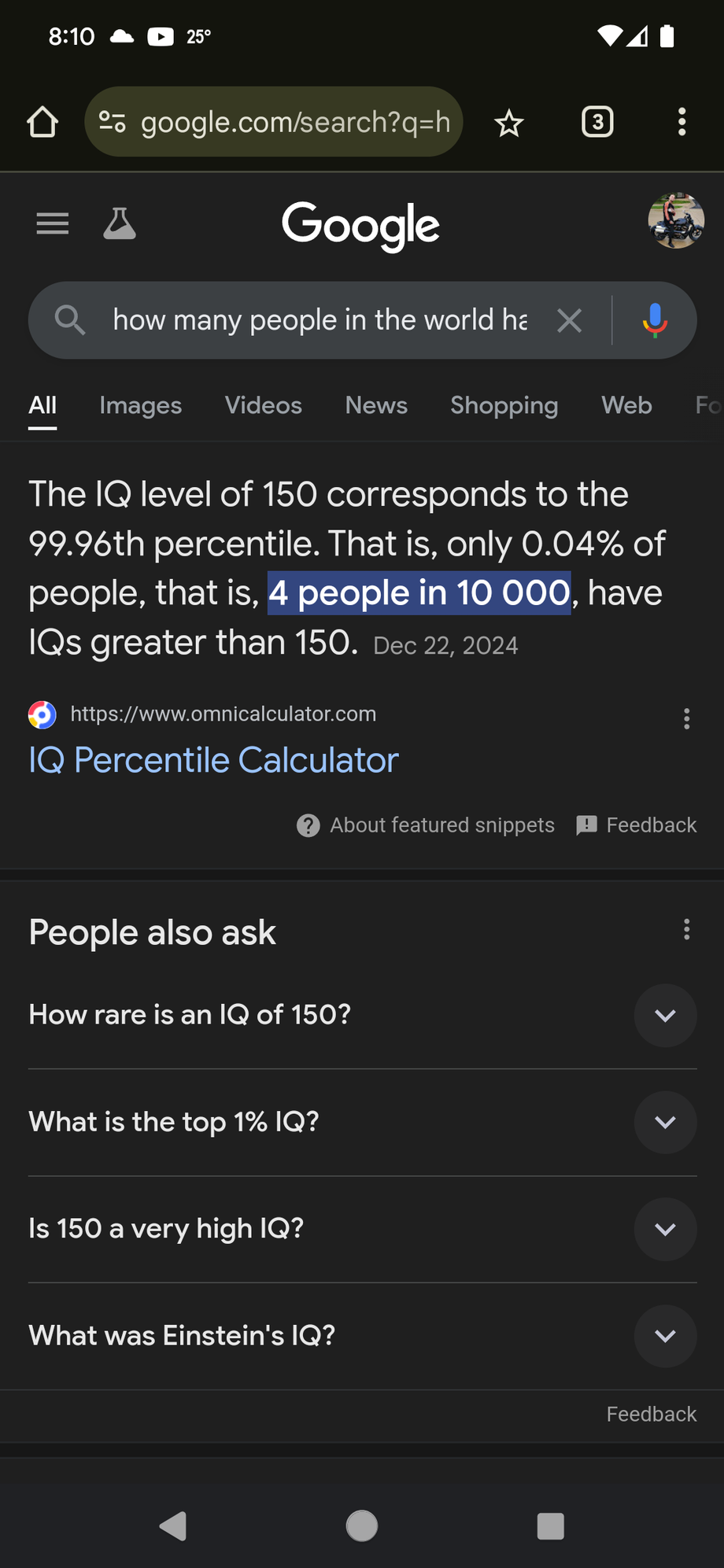Bookmark this page with the star icon
The image size is (724, 1568).
click(x=509, y=123)
